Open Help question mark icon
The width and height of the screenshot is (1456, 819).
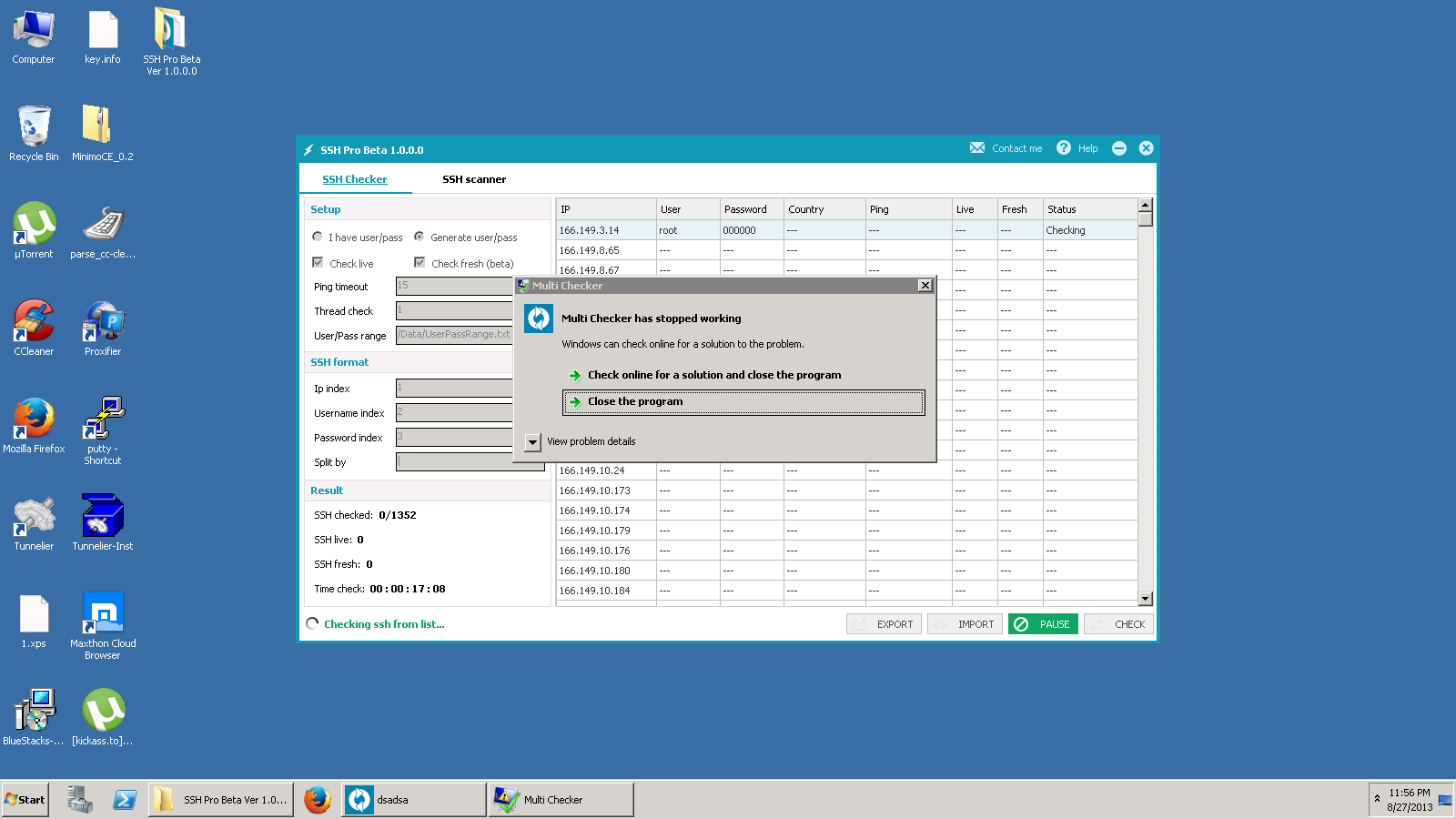pos(1063,148)
